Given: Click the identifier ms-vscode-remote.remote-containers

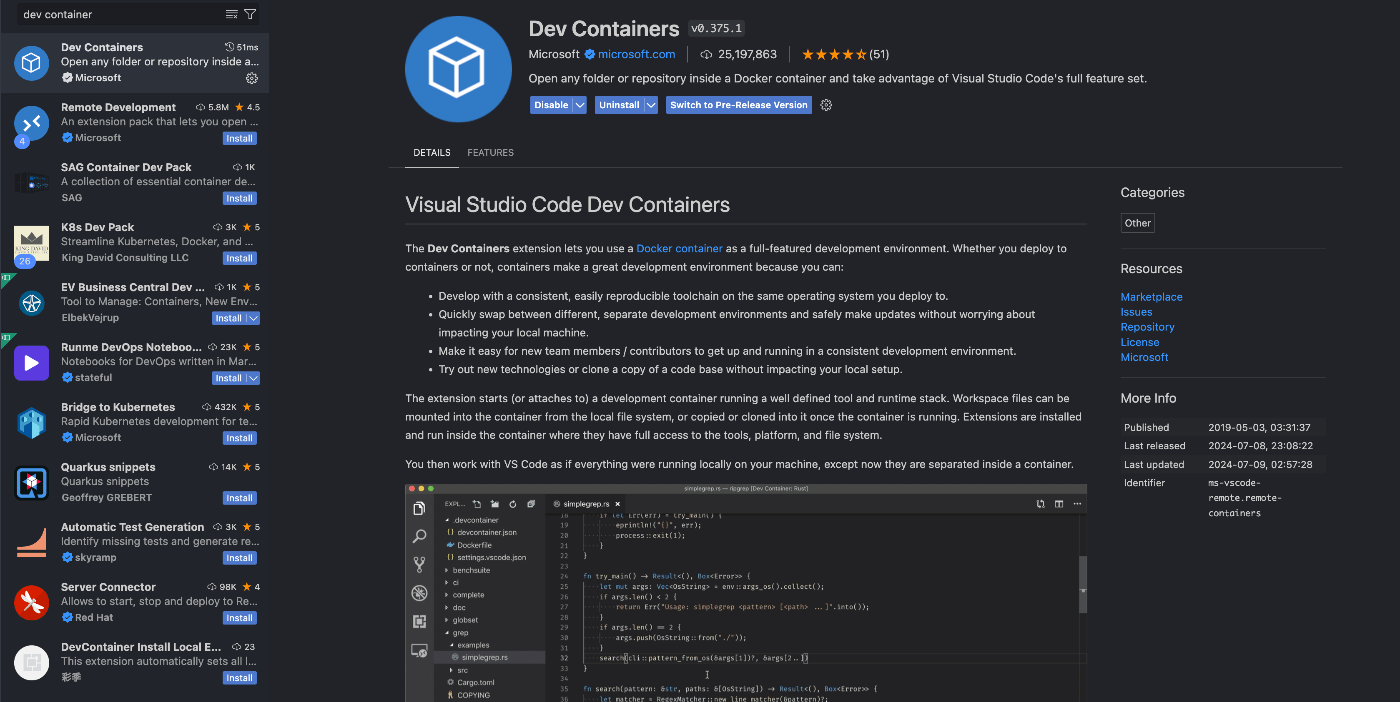Looking at the screenshot, I should coord(1245,498).
